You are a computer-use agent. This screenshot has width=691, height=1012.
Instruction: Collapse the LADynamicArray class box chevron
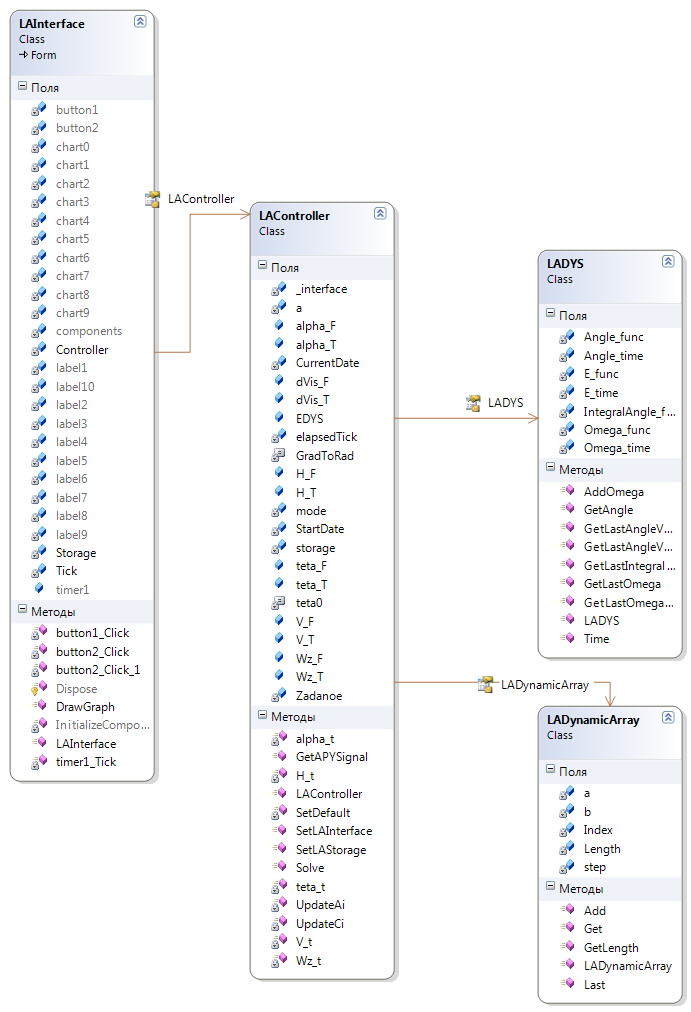pos(667,717)
